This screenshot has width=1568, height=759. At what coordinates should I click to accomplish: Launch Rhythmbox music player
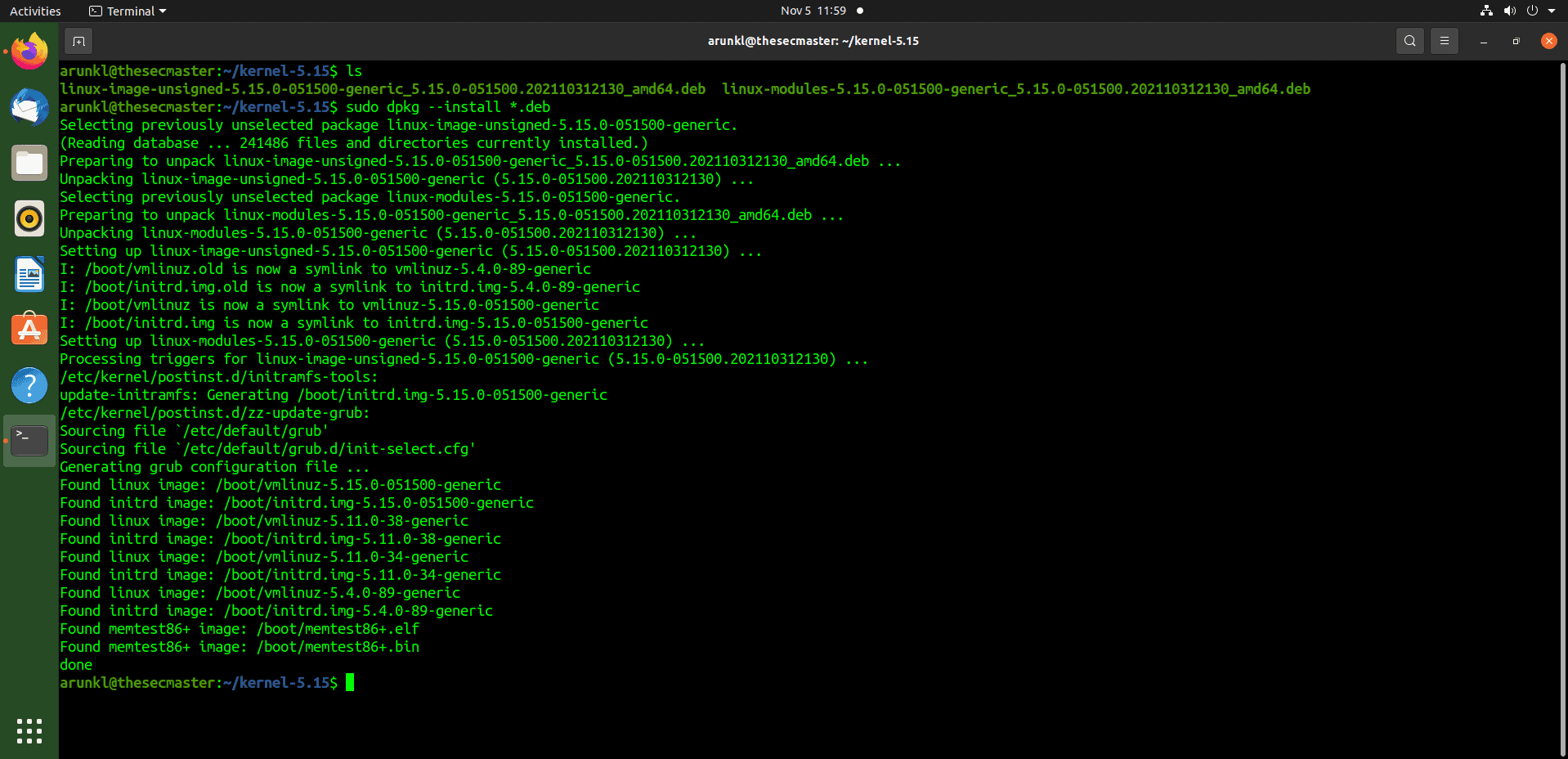point(29,218)
